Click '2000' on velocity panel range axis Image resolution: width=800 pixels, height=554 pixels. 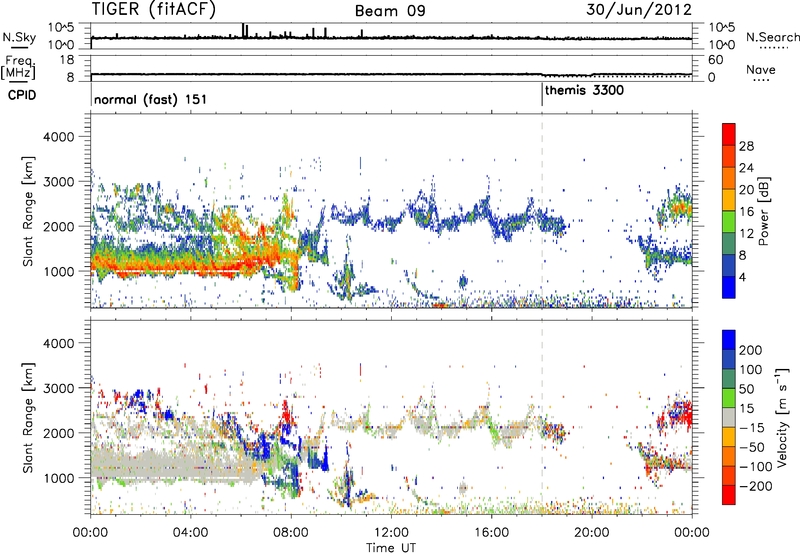coord(58,433)
